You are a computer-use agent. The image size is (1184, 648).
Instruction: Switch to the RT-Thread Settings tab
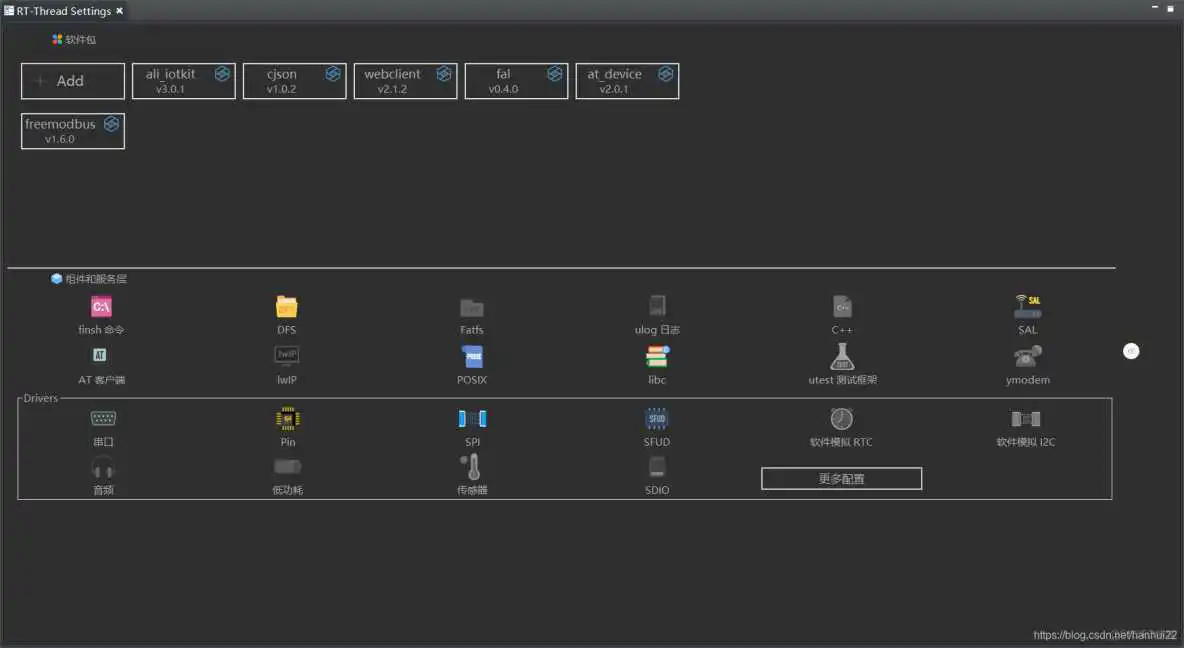60,10
